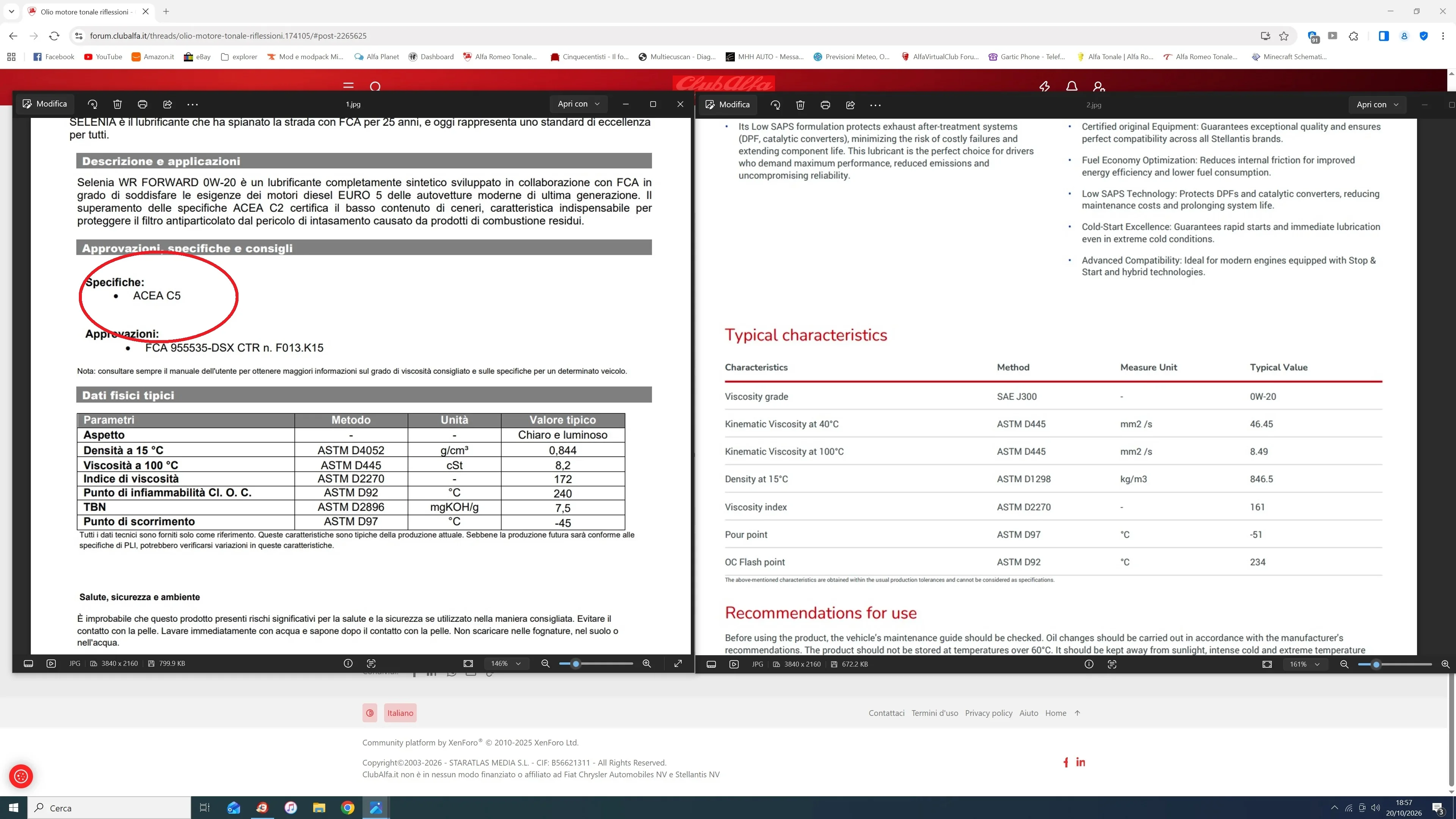Adjust the 2.jpg zoom slider

(1395, 664)
